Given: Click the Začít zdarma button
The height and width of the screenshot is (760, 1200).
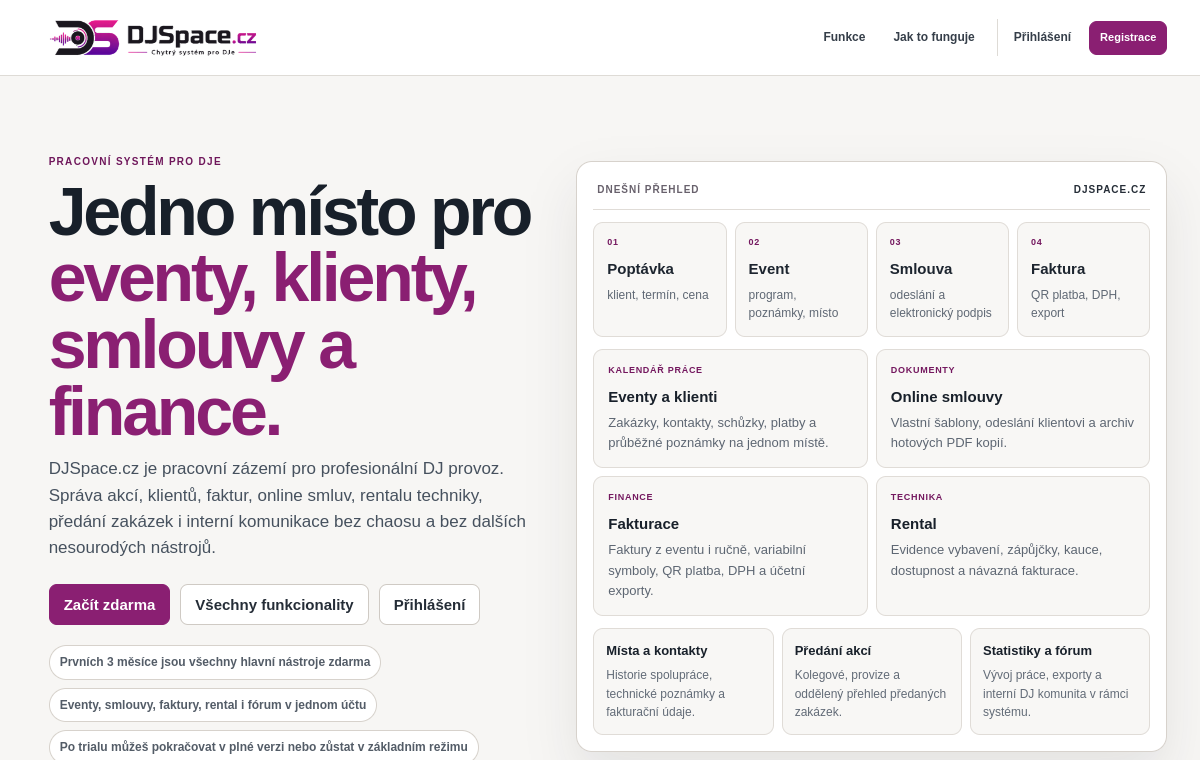Looking at the screenshot, I should 109,605.
